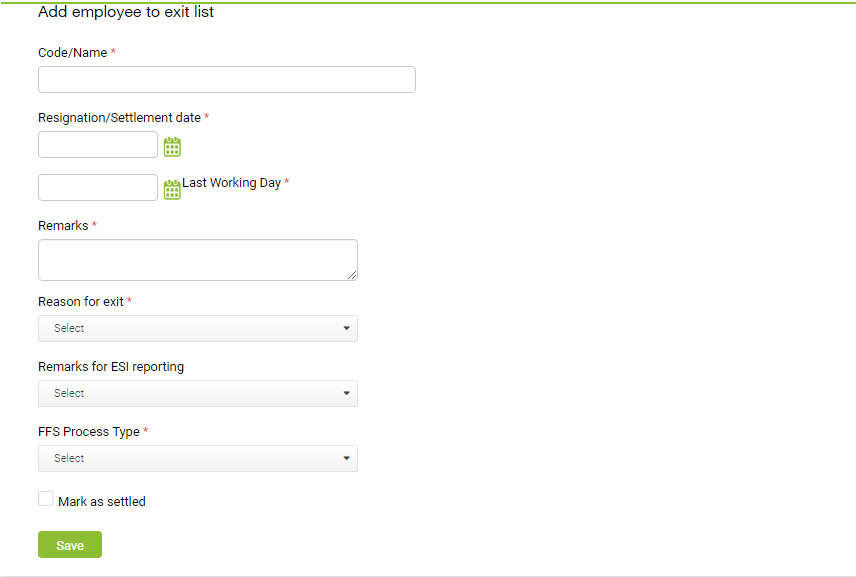Viewport: 856px width, 577px height.
Task: Click the Reason for exit label
Action: coord(81,302)
